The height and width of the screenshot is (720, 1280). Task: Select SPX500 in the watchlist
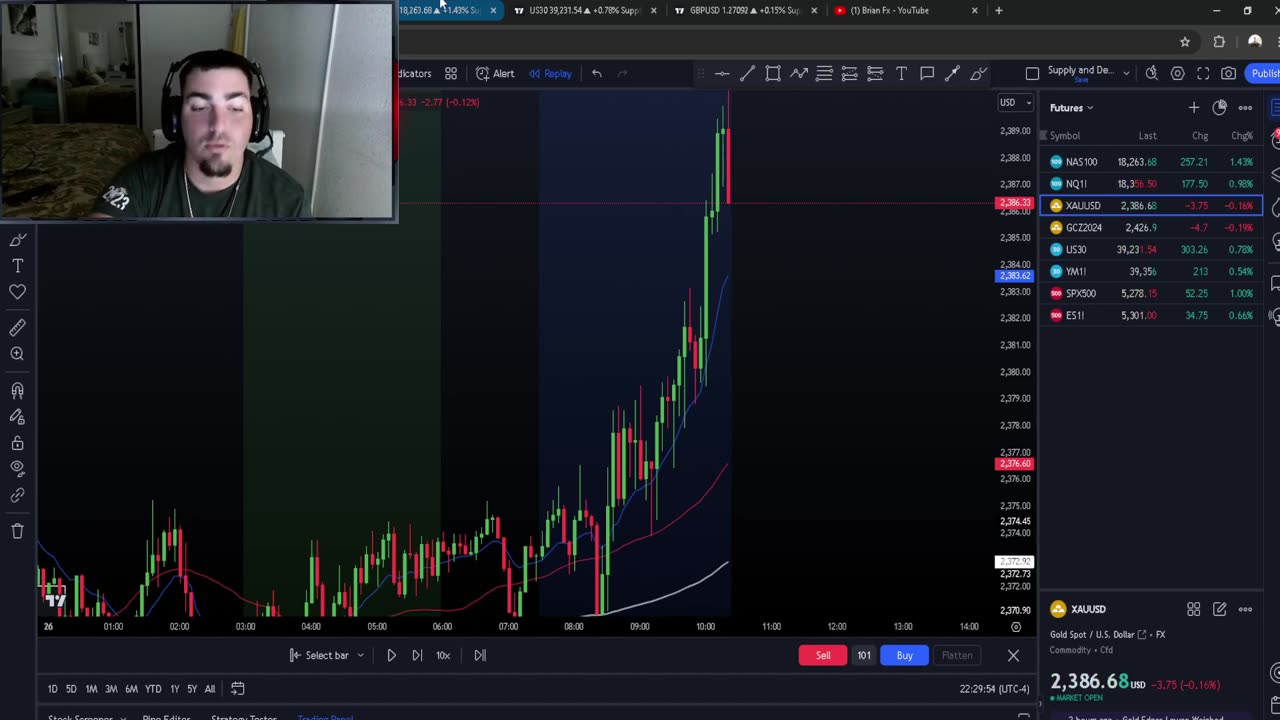click(x=1151, y=294)
